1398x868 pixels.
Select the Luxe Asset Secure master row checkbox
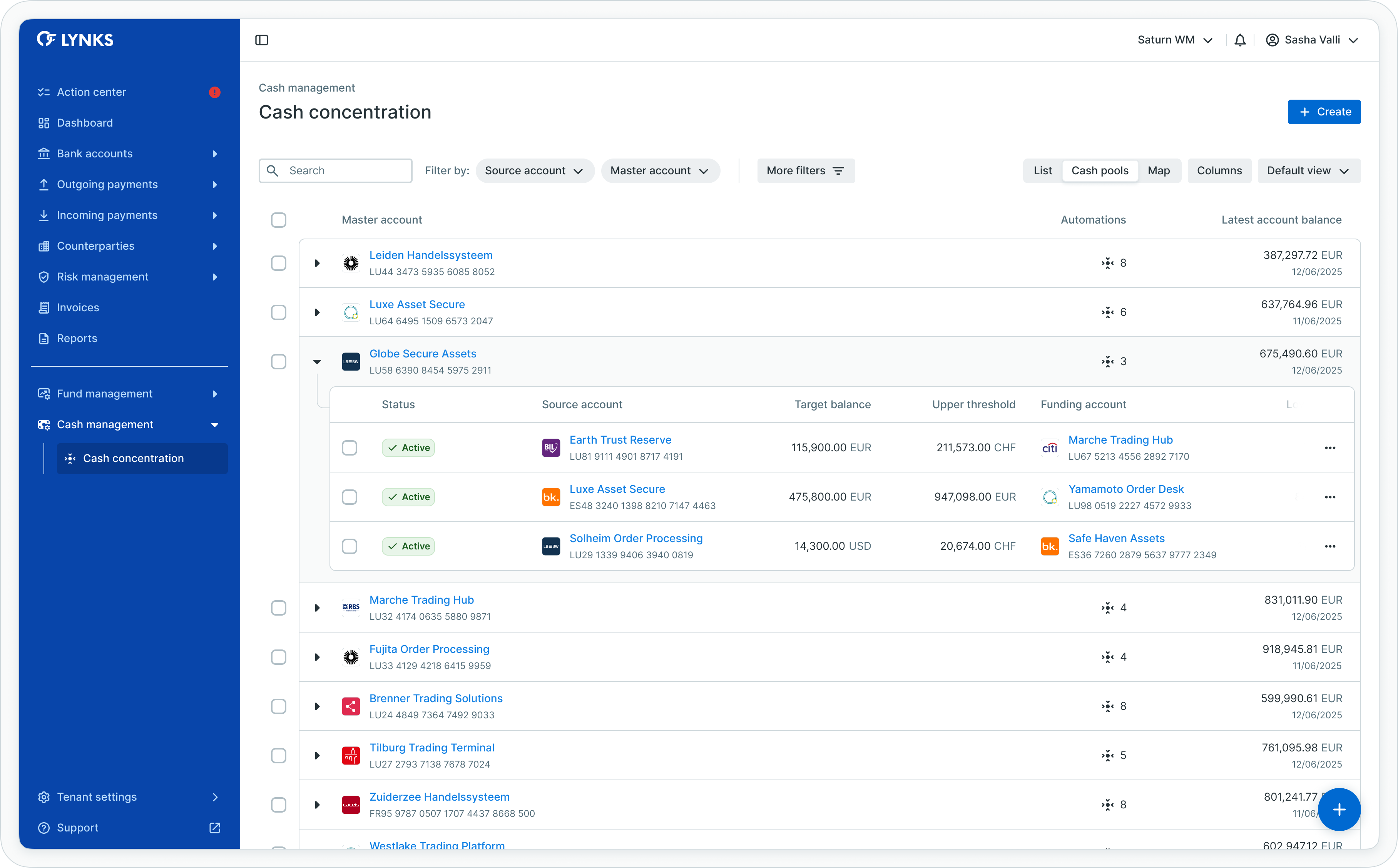tap(278, 312)
